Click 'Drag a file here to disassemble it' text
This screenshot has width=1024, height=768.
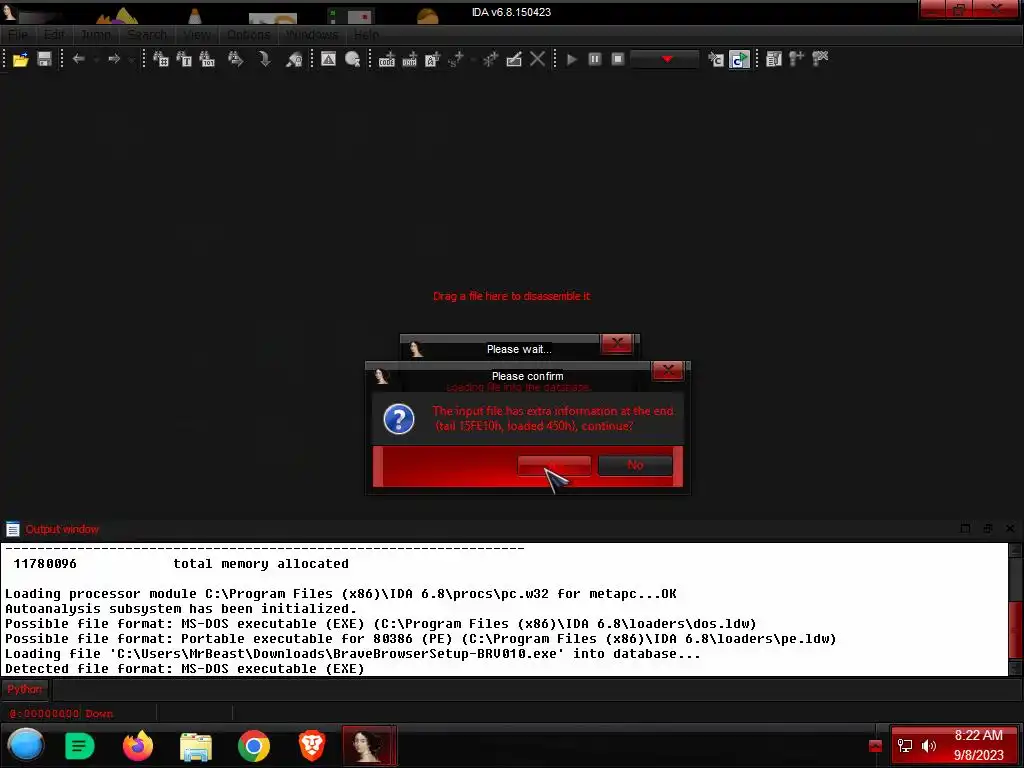tap(511, 296)
